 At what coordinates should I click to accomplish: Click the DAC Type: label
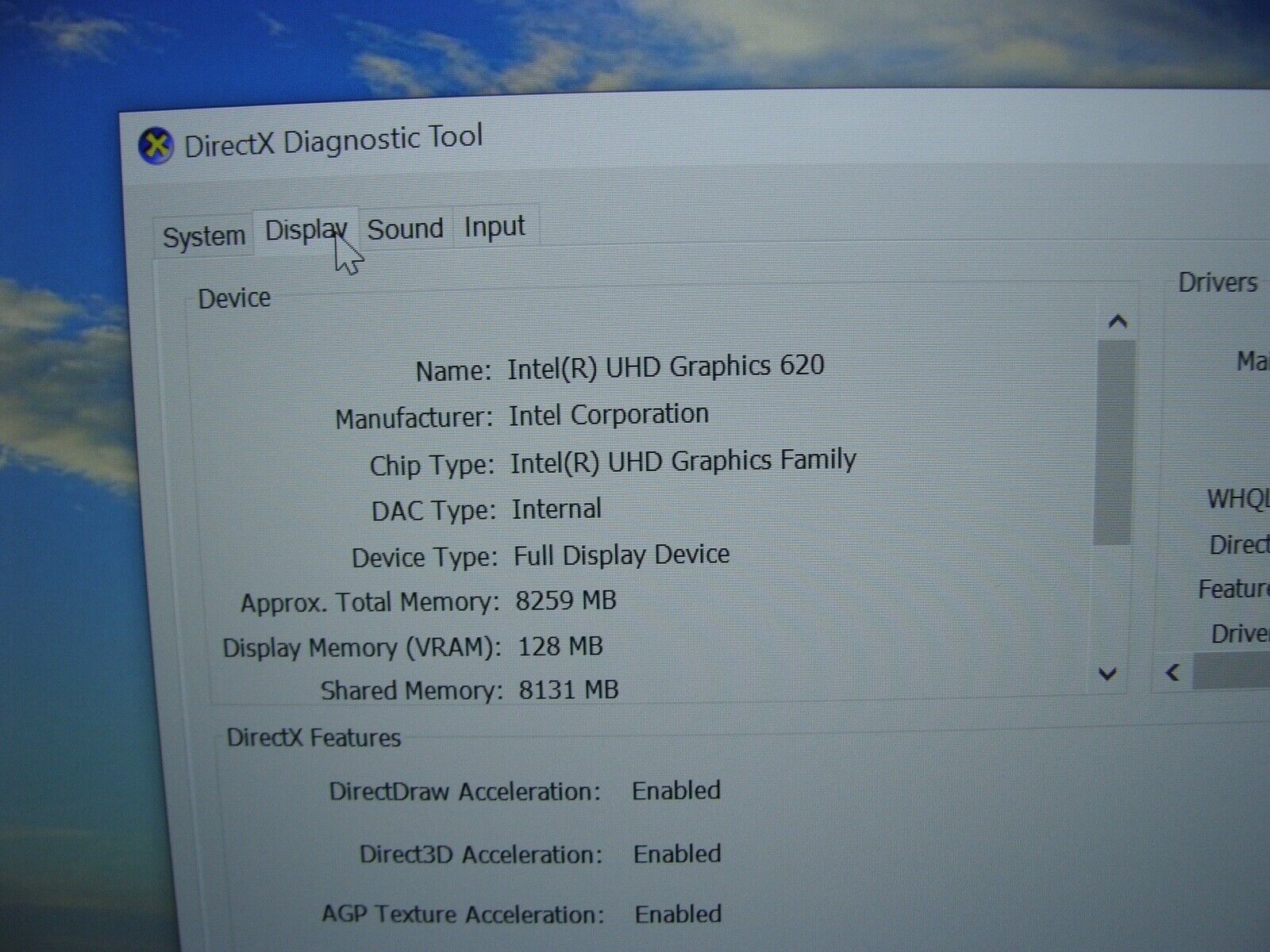coord(434,511)
